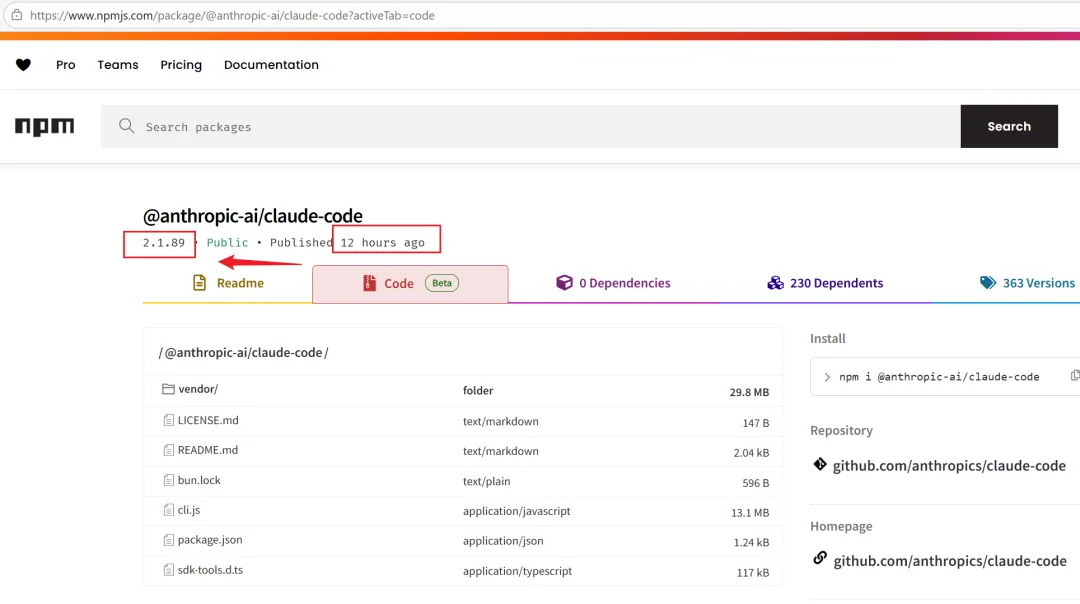Screen dimensions: 1080x604
Task: Click the vendor row folder type cell
Action: click(478, 390)
